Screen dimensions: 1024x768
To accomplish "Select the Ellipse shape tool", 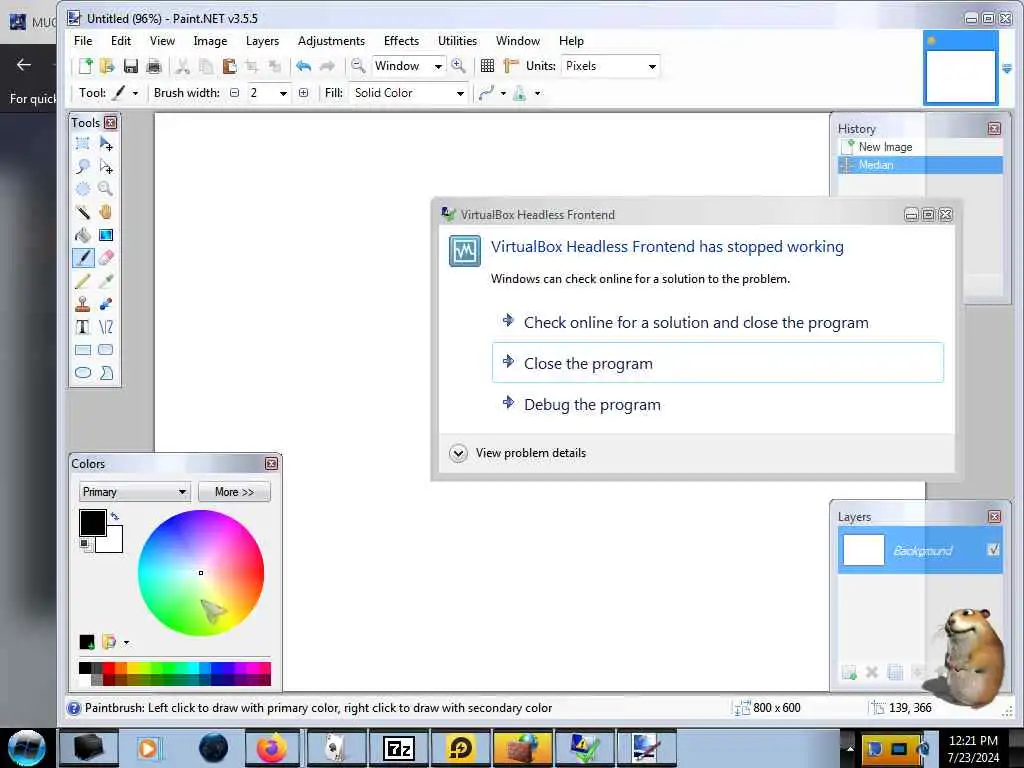I will (83, 373).
